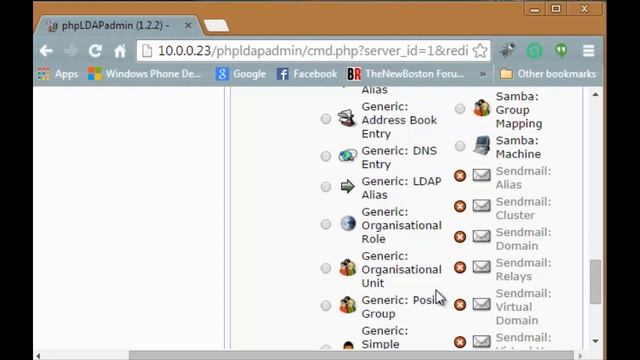
Task: Select the Generic: LDAP Alias radio button
Action: coord(326,187)
